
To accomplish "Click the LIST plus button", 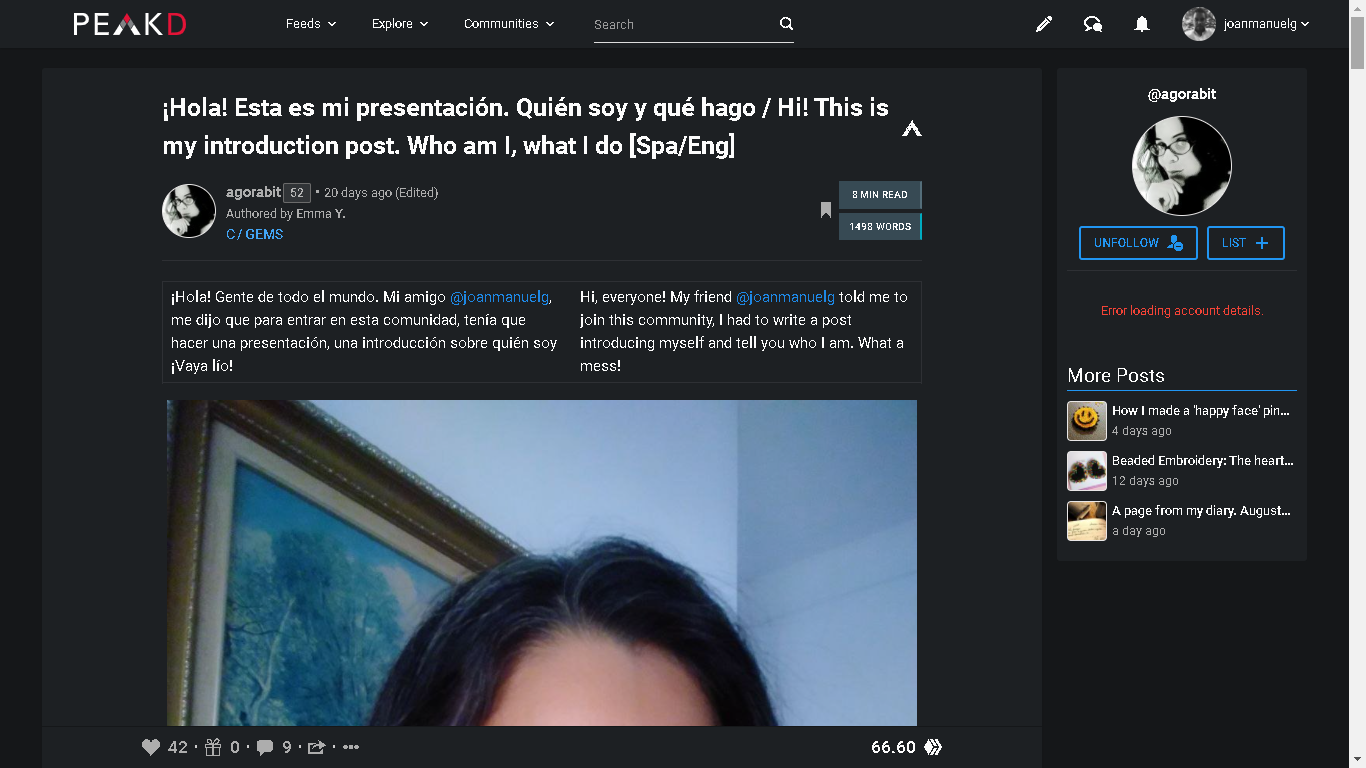I will pyautogui.click(x=1246, y=243).
